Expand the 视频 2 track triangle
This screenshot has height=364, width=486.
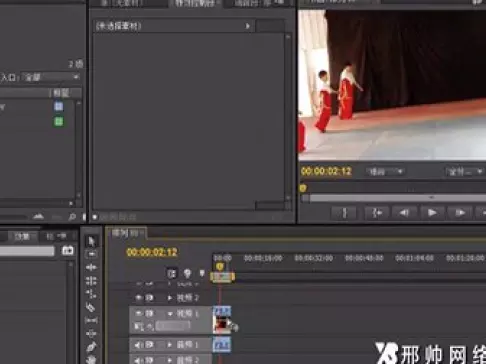coord(170,298)
